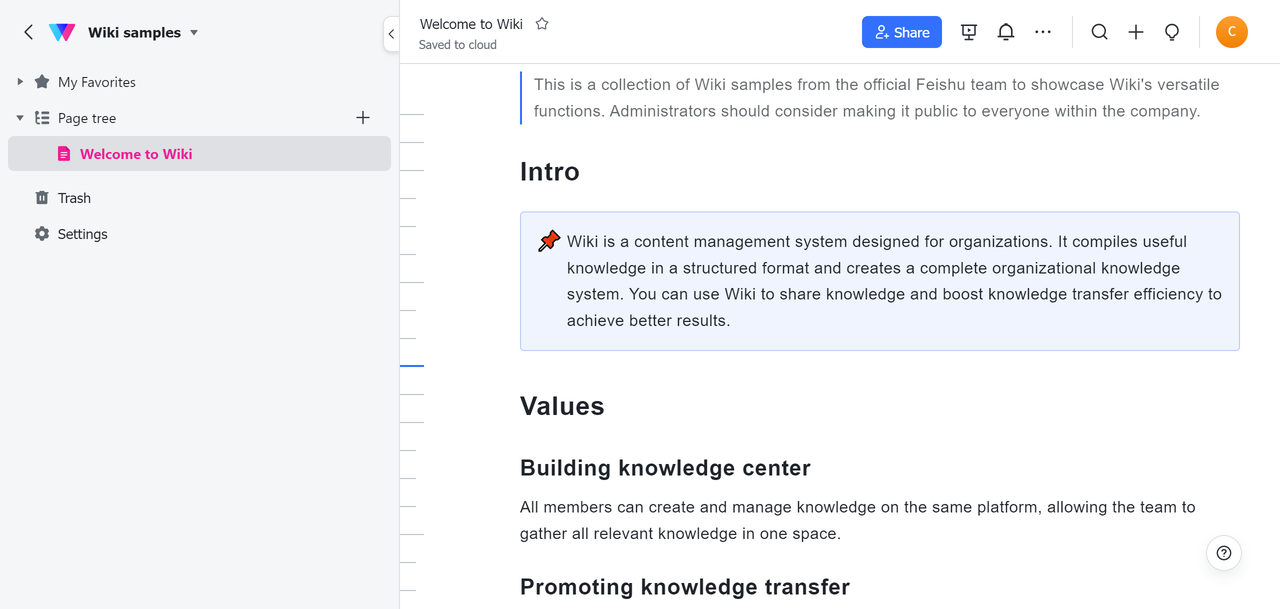Star the Welcome to Wiki page

tap(542, 24)
